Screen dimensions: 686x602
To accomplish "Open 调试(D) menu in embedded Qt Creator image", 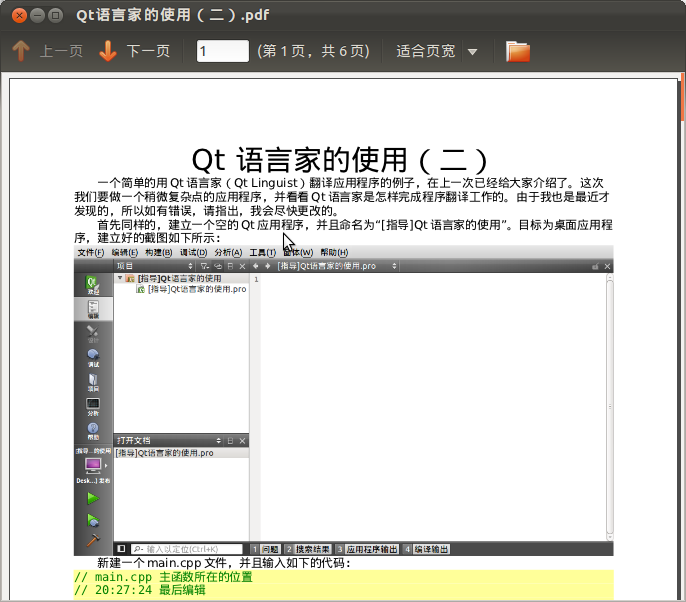I will pos(193,252).
